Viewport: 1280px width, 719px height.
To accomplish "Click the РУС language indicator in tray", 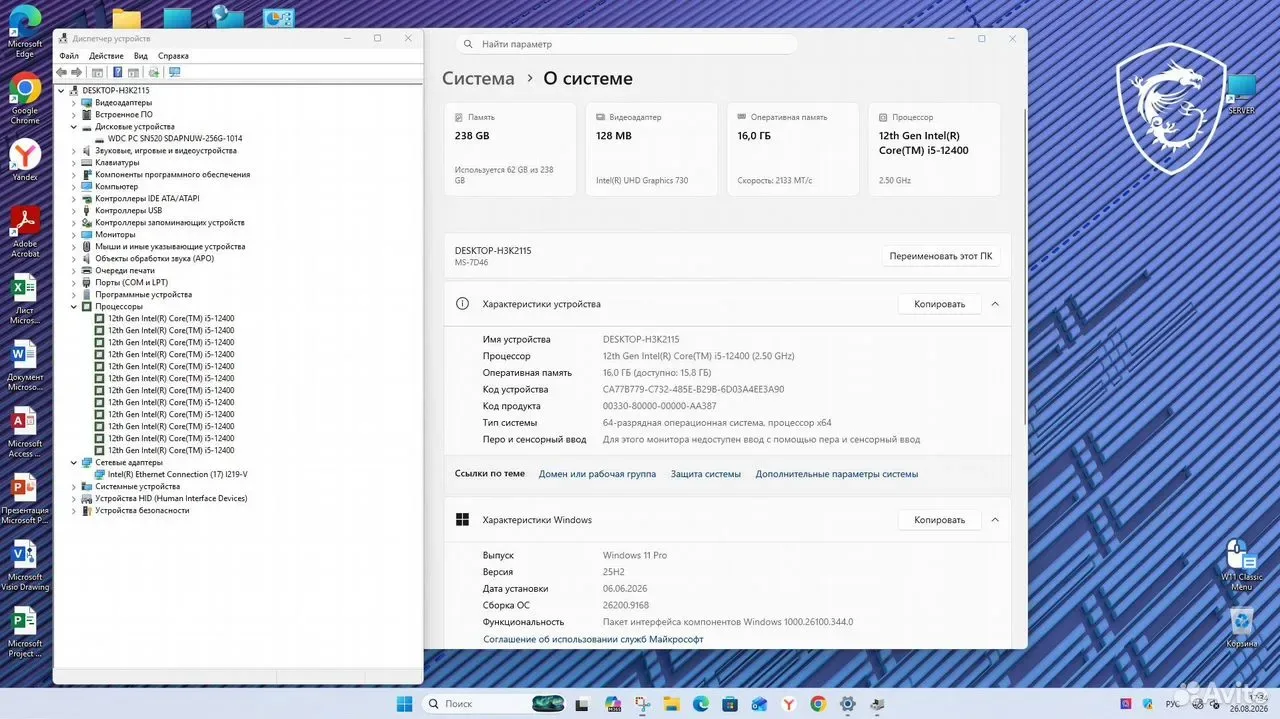I will [x=1172, y=704].
